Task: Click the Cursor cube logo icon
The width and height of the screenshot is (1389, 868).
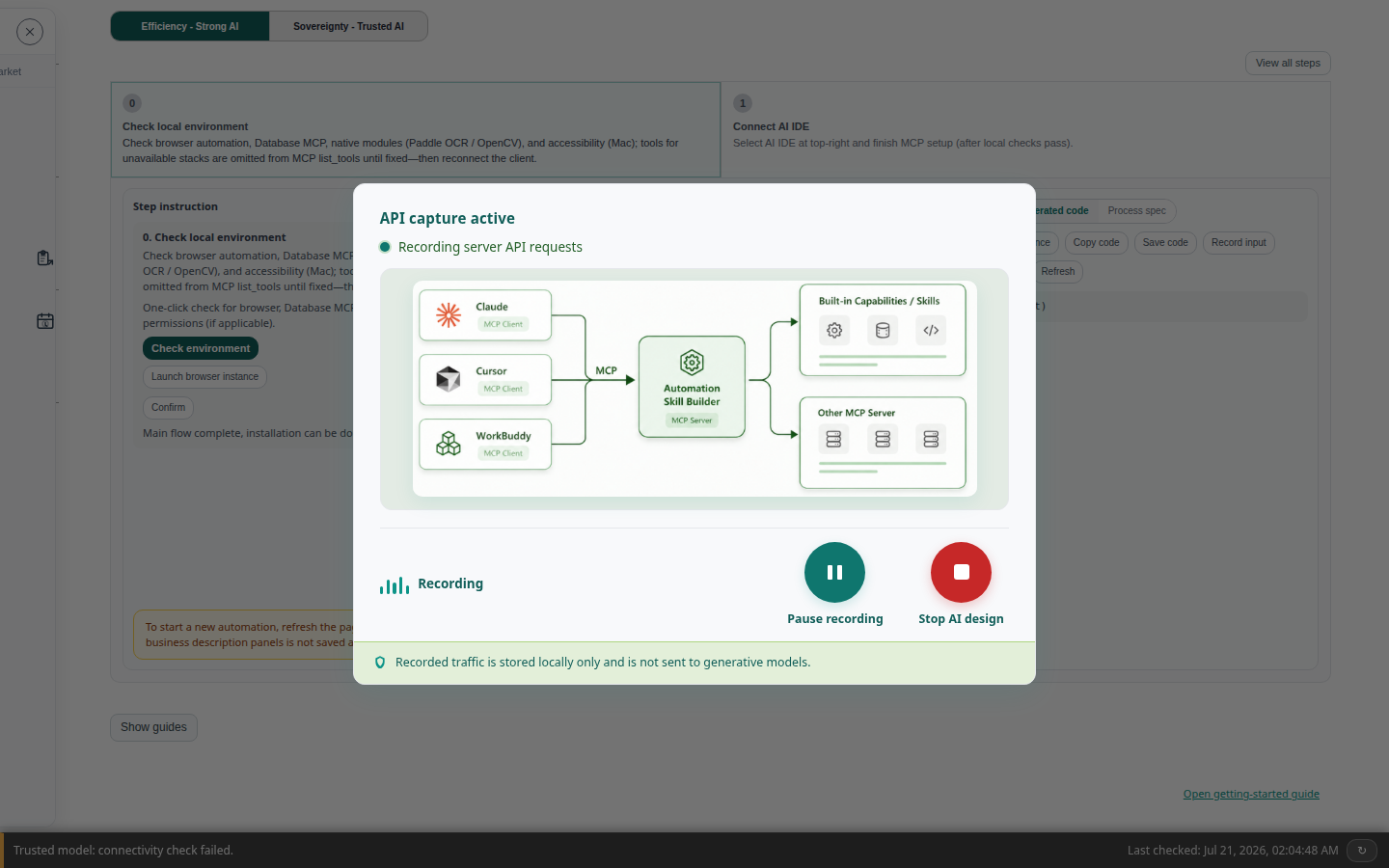Action: [x=449, y=379]
